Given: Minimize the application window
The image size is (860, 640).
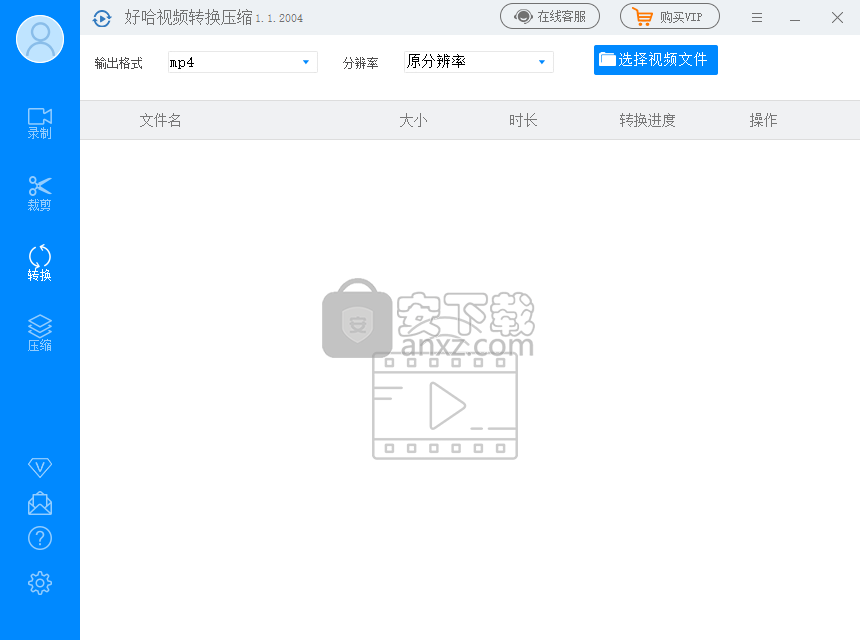Looking at the screenshot, I should 795,18.
